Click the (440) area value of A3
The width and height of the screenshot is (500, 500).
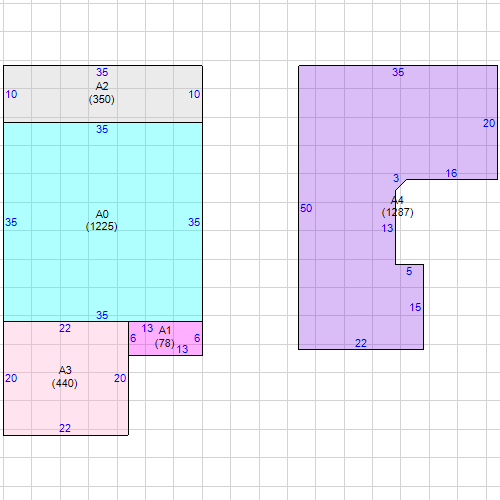point(65,383)
